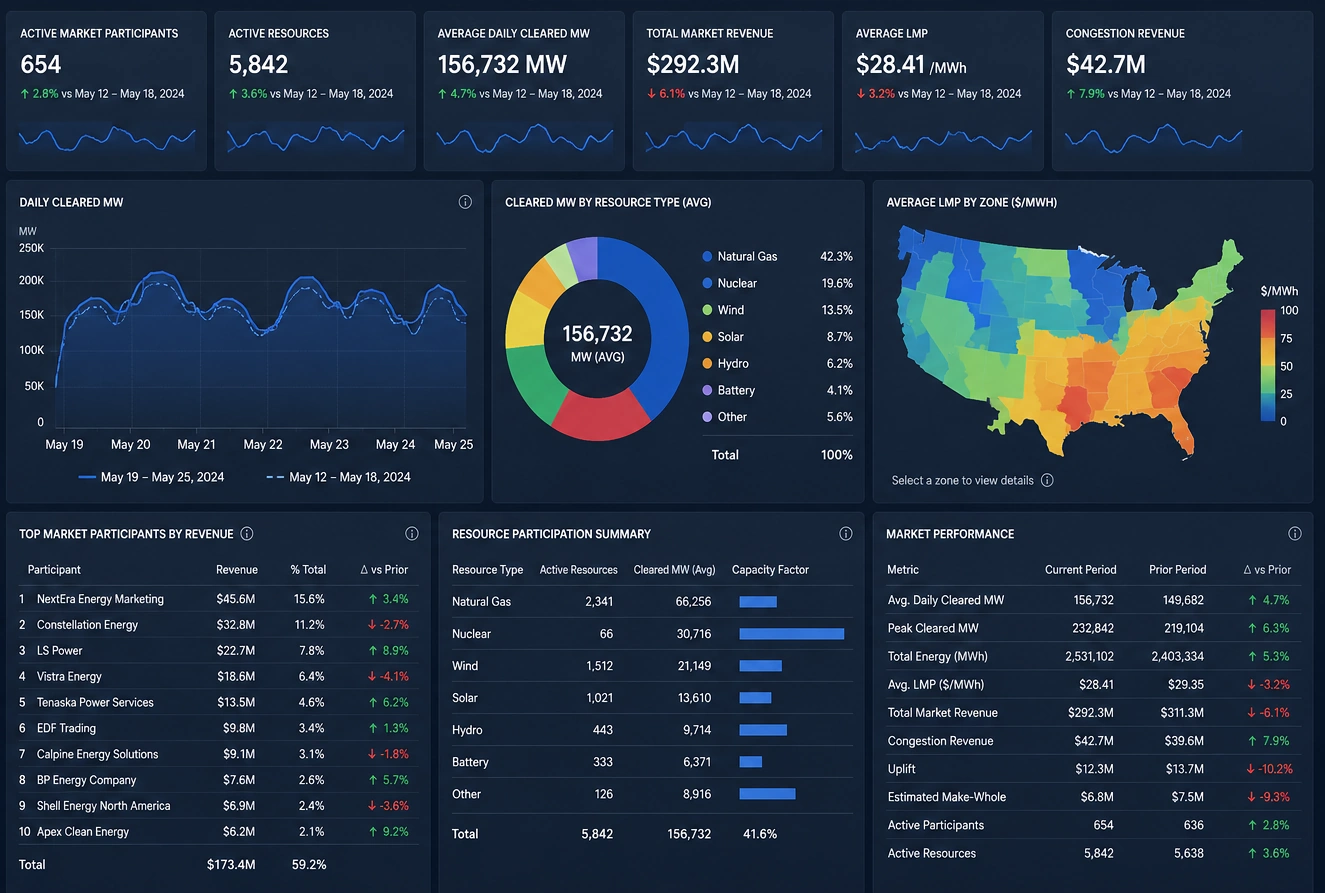Sort by Participant column header
1325x893 pixels.
[x=54, y=570]
